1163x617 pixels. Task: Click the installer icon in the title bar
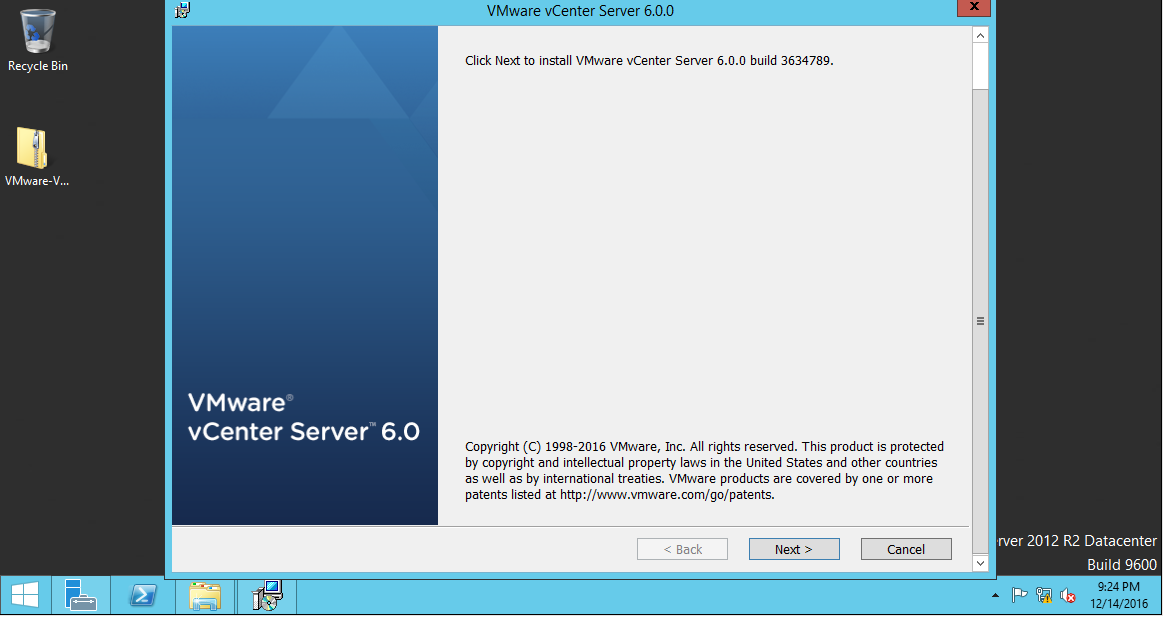(x=181, y=10)
